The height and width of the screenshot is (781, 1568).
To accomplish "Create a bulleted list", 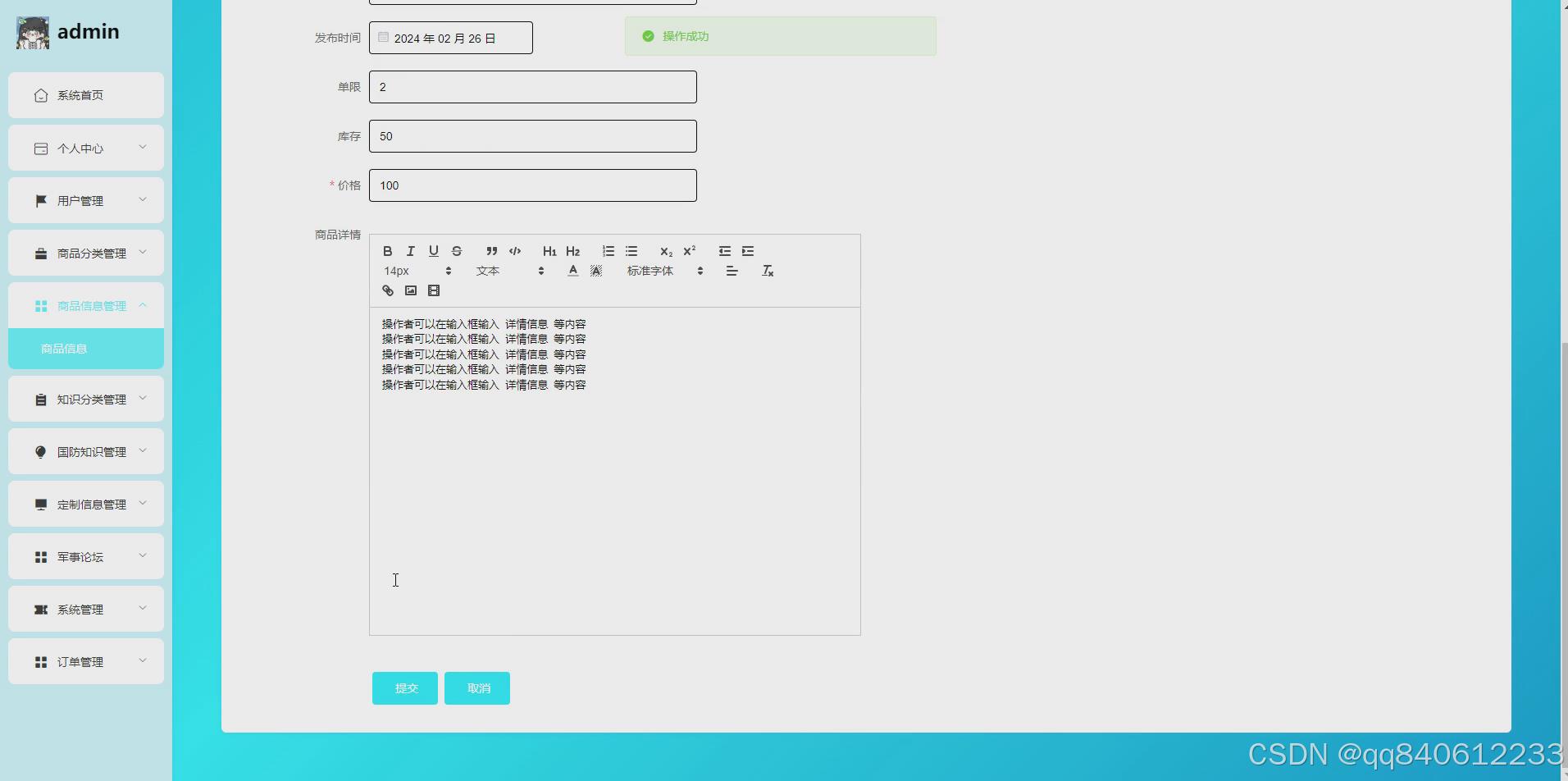I will (x=631, y=251).
